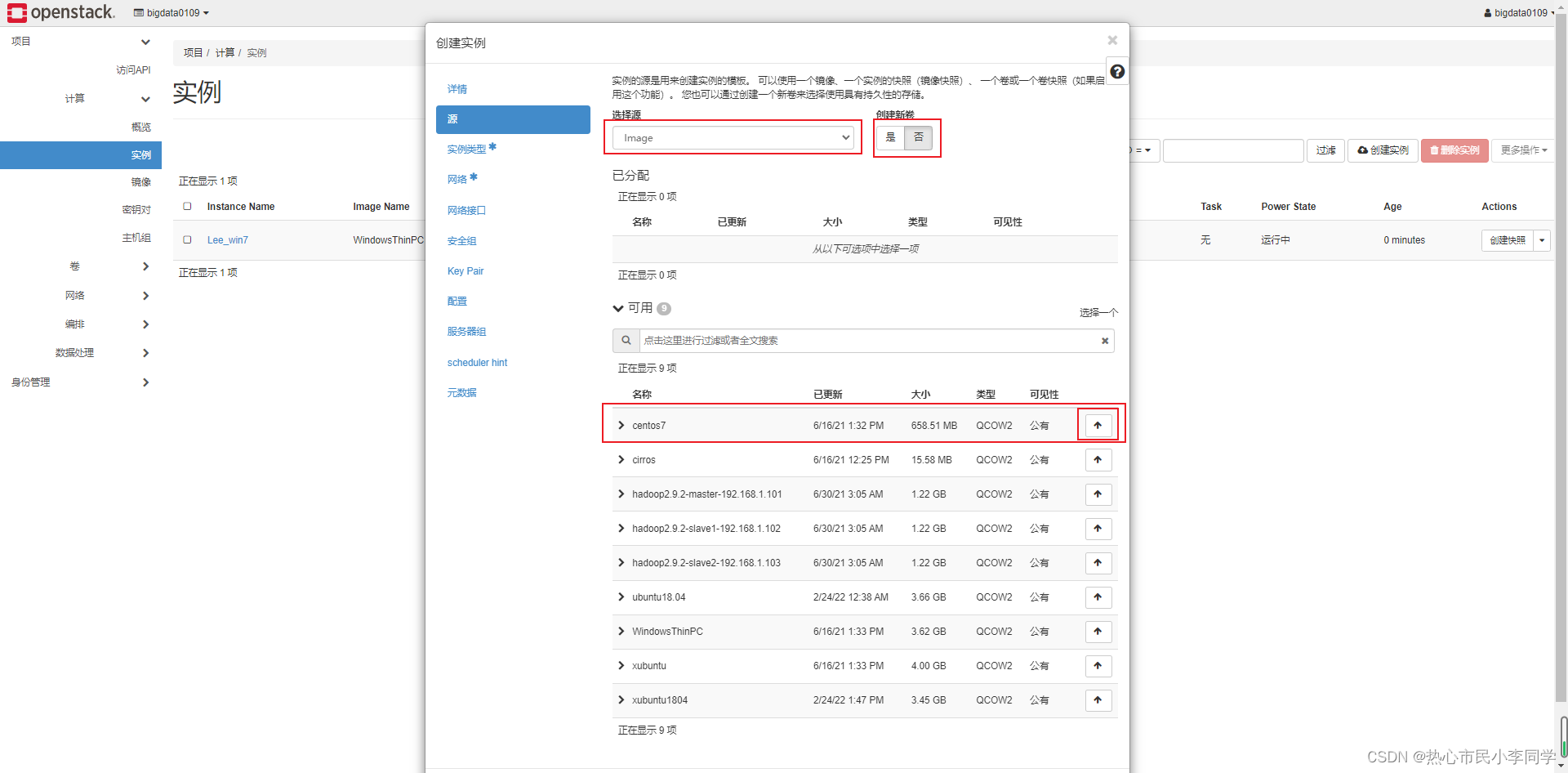This screenshot has width=1568, height=773.
Task: Collapse the 计算 sidebar section
Action: [81, 99]
